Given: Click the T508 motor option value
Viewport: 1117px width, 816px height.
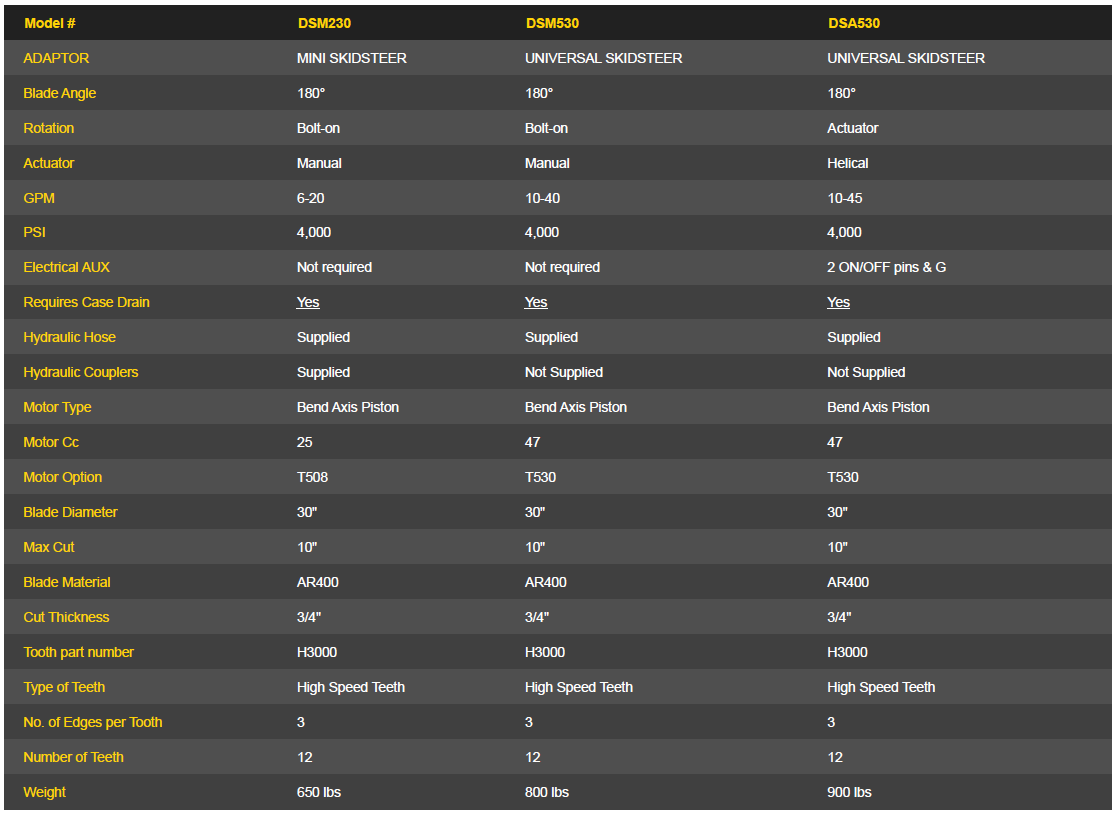Looking at the screenshot, I should coord(312,477).
